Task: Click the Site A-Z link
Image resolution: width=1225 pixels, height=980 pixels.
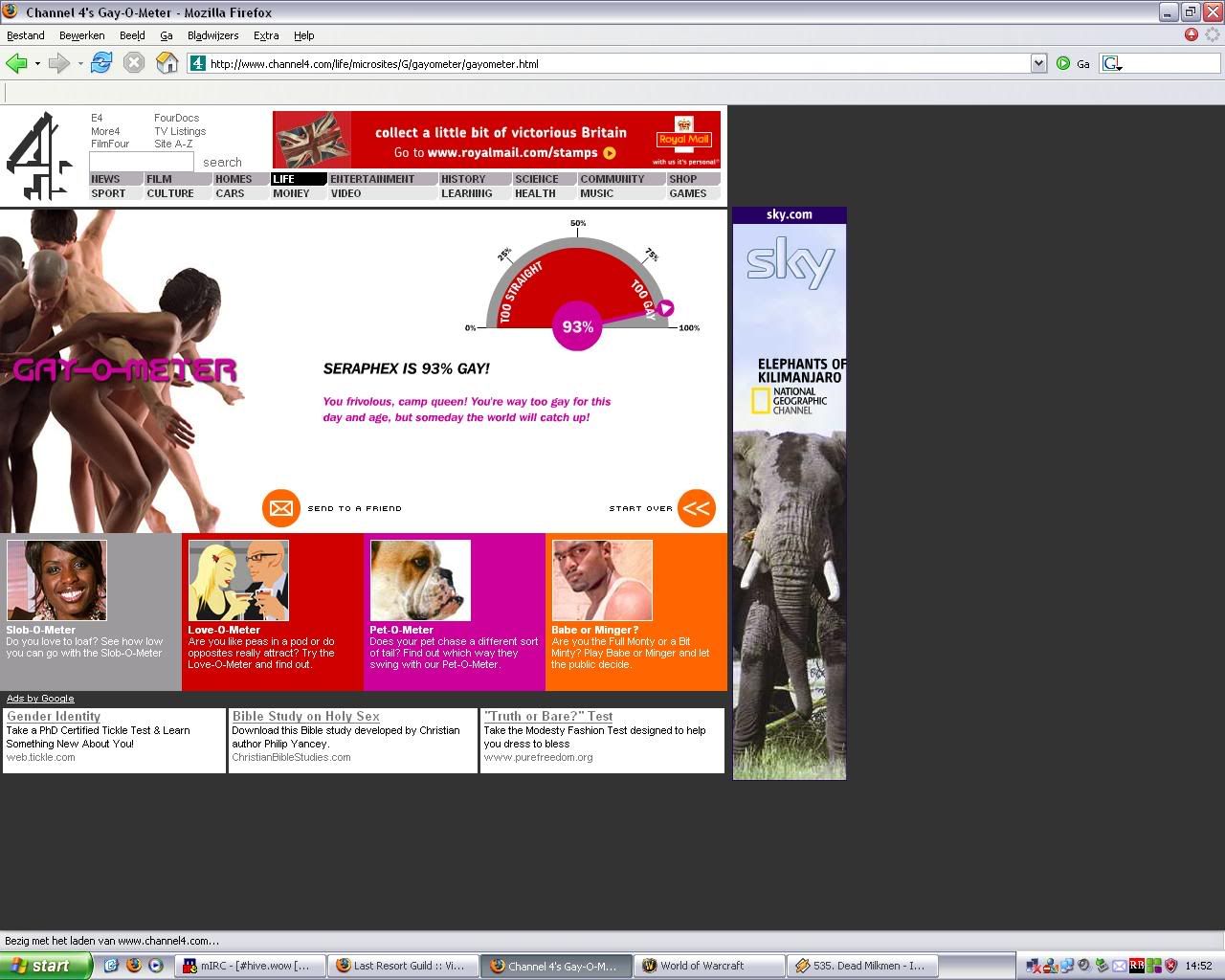Action: [173, 144]
